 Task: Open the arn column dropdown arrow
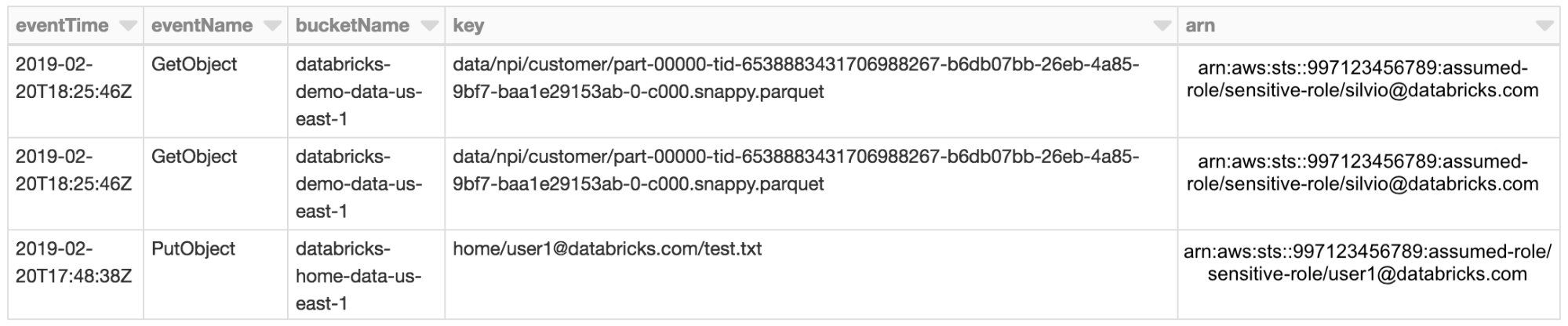[1544, 26]
